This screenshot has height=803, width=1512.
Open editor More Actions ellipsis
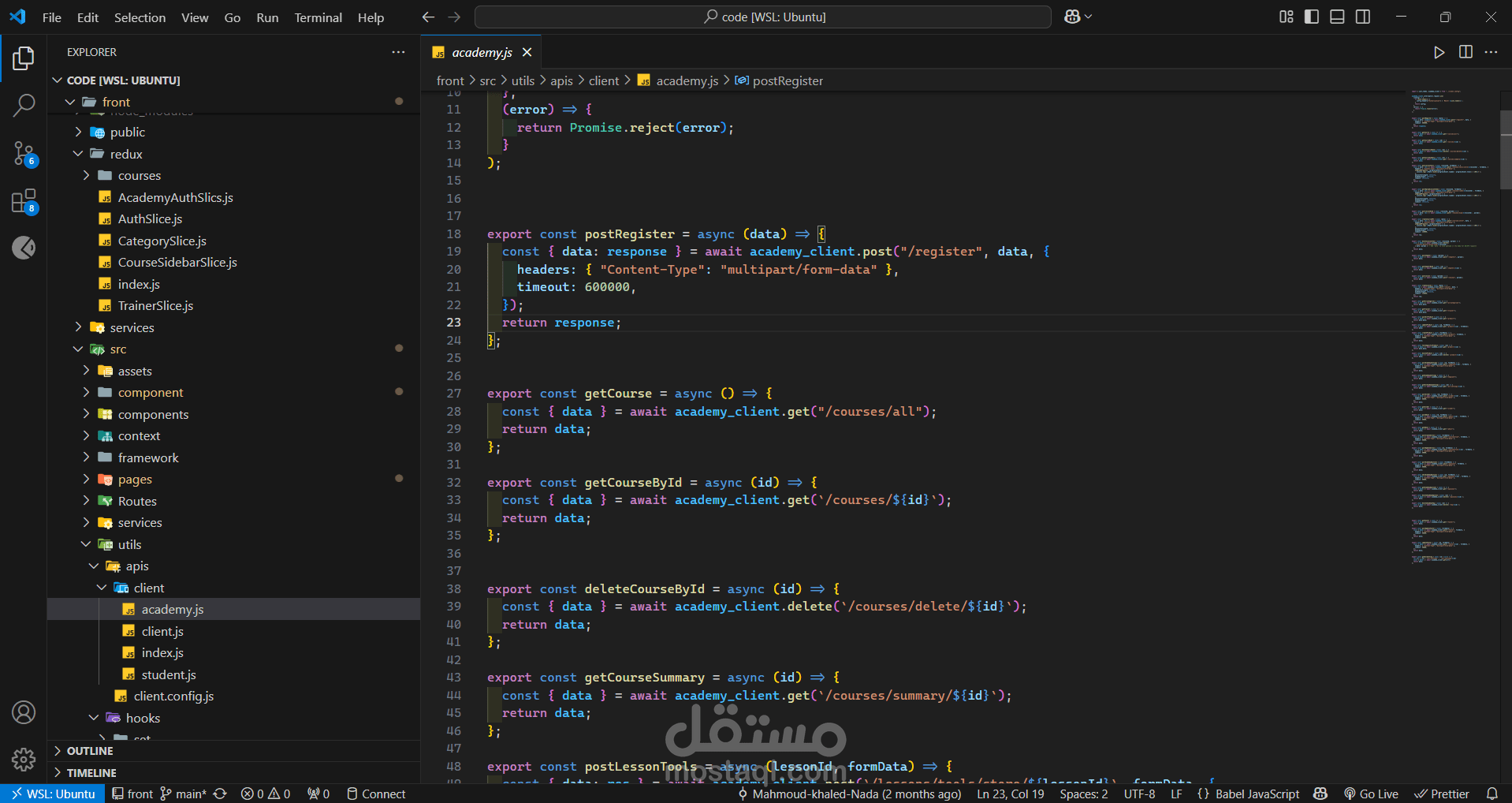click(x=1491, y=52)
